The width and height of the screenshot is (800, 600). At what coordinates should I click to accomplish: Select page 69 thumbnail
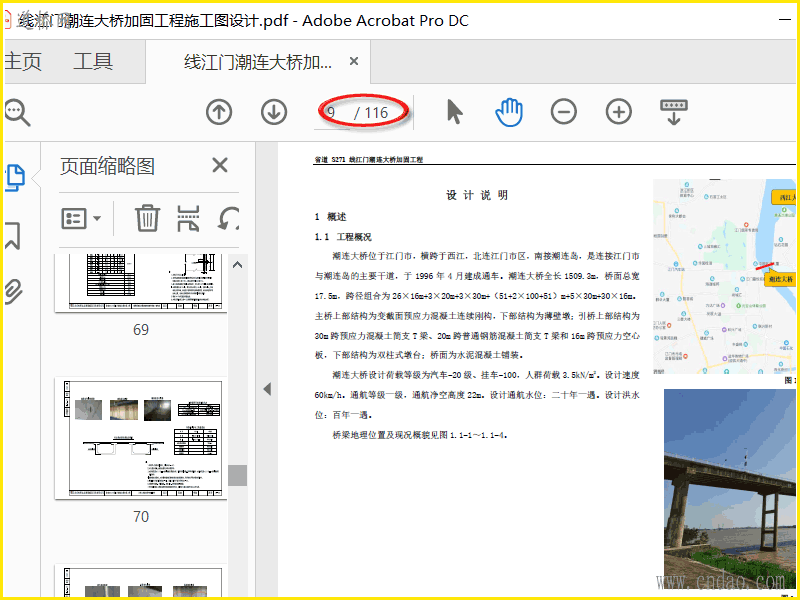click(x=141, y=283)
